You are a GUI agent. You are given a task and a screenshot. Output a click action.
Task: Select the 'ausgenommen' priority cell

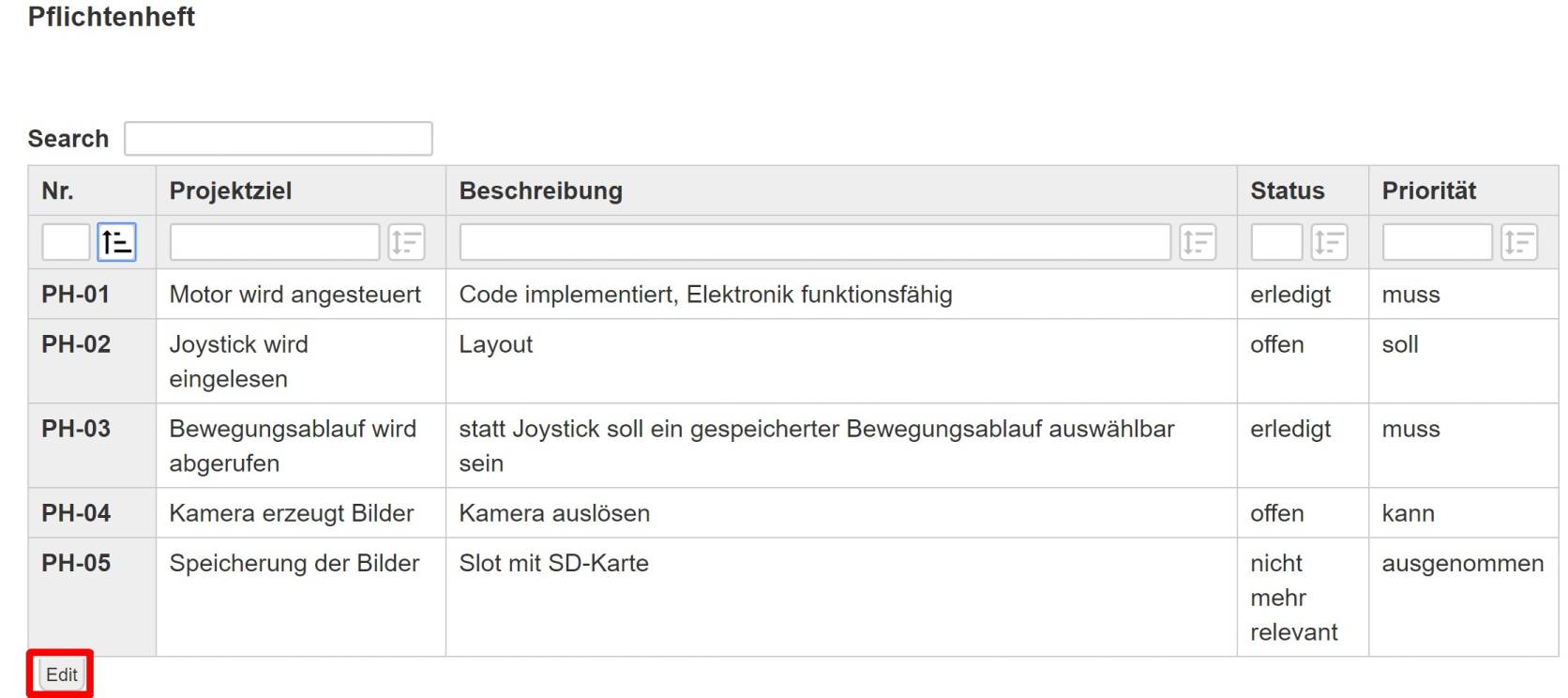(x=1462, y=563)
